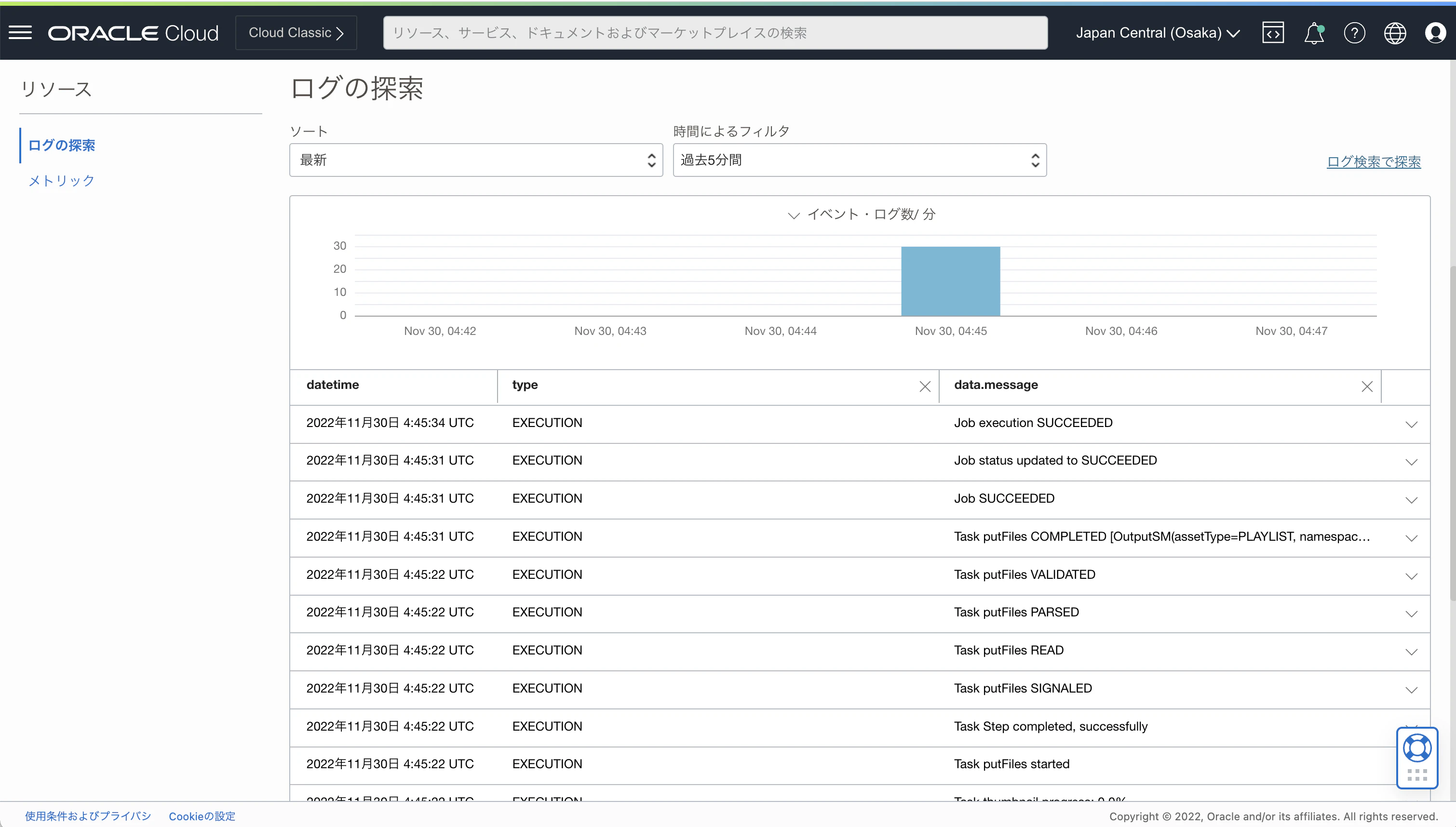This screenshot has height=827, width=1456.
Task: Remove the data.message column
Action: 1367,387
